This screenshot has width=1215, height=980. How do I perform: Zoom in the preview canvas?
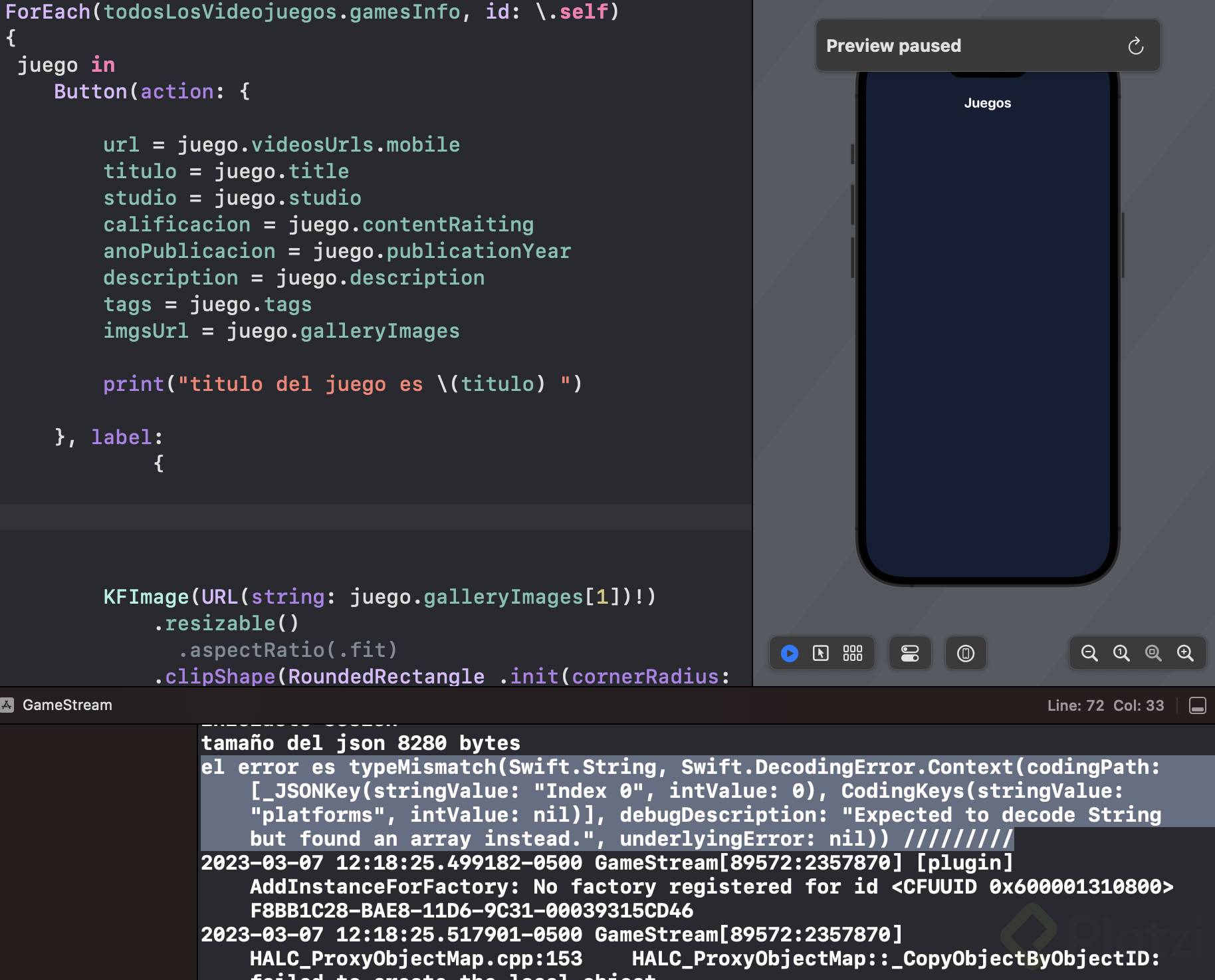1185,654
